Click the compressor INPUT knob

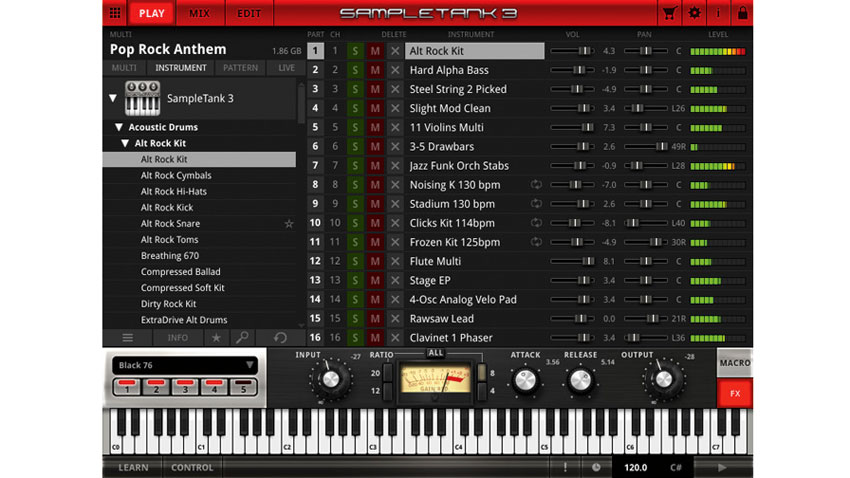pos(330,379)
